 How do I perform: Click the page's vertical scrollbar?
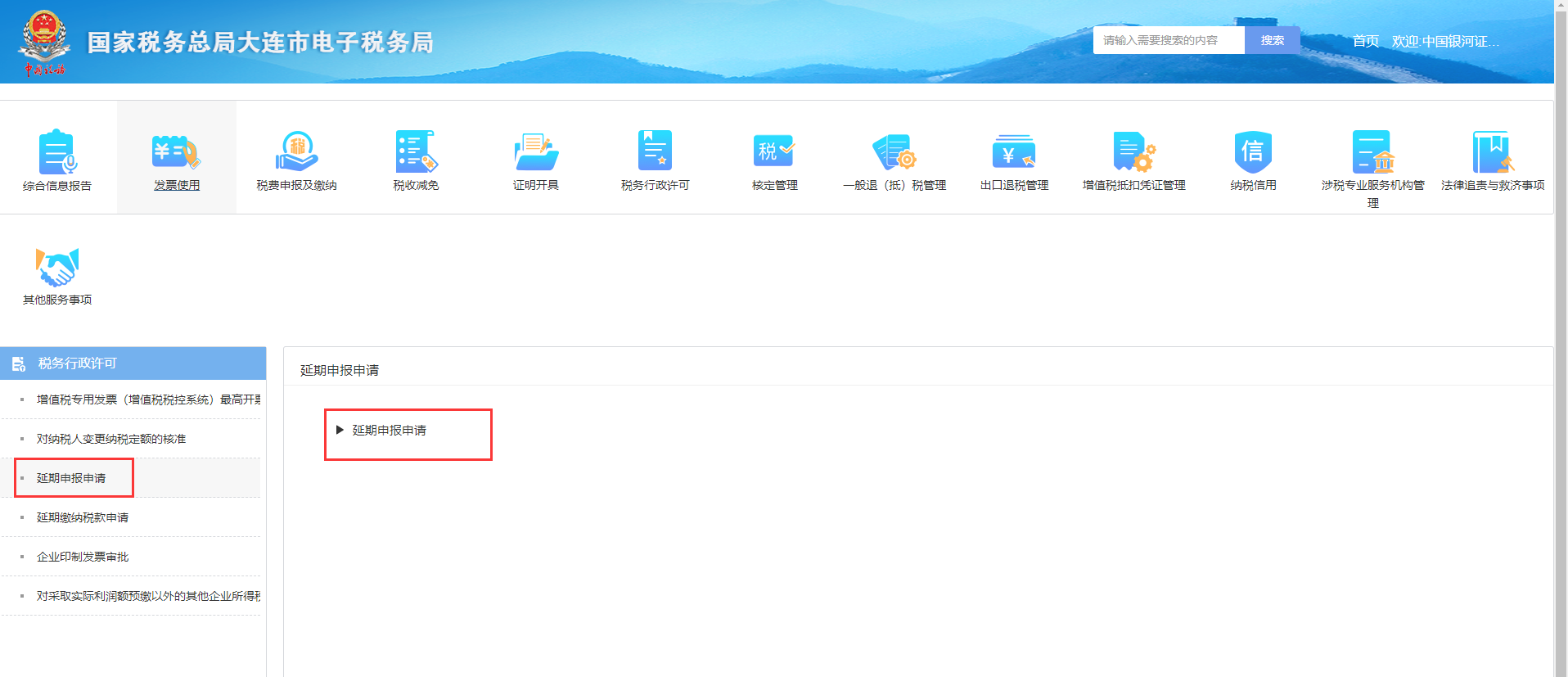1561,338
